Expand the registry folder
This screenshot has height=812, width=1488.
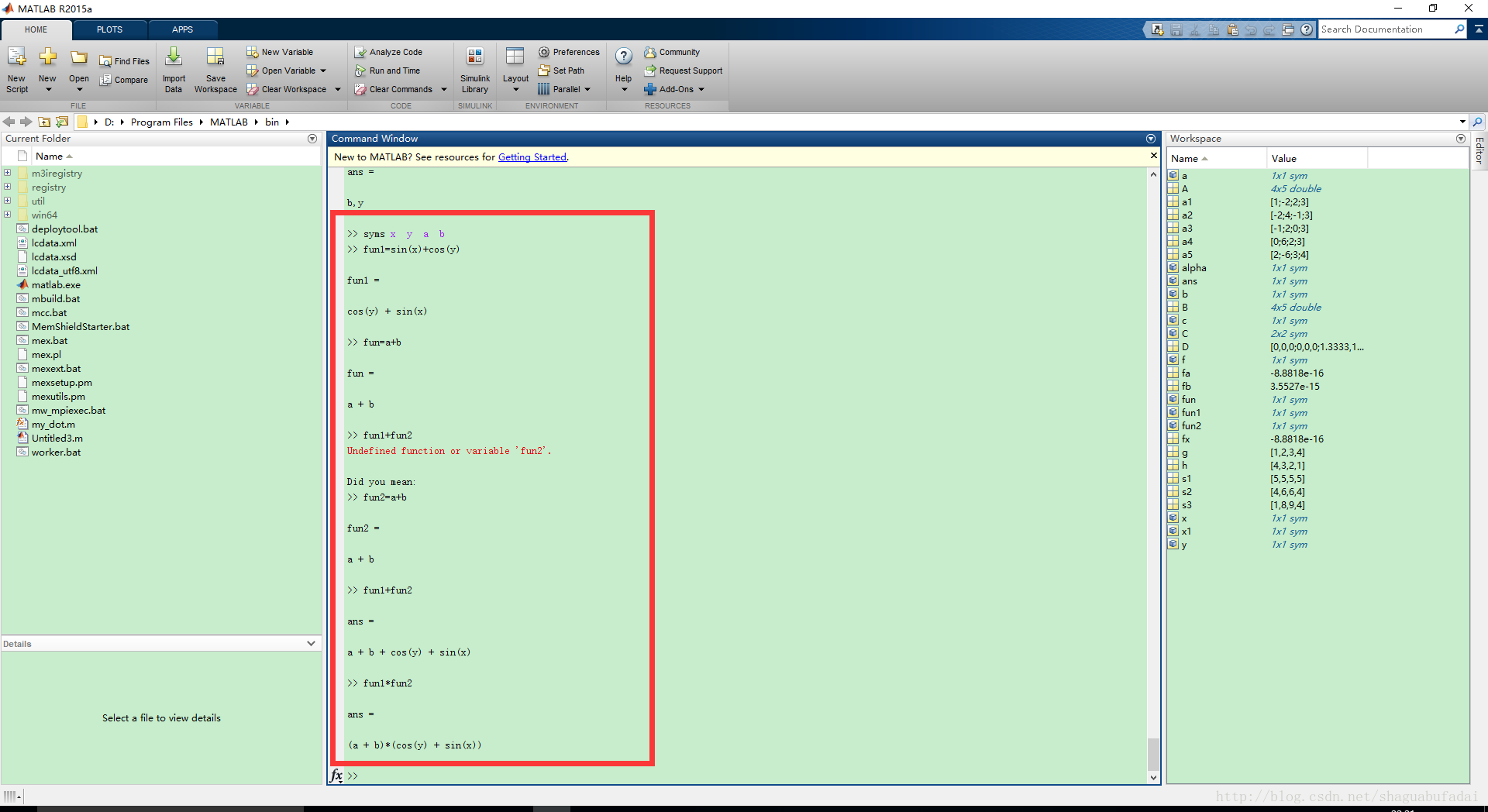(8, 187)
